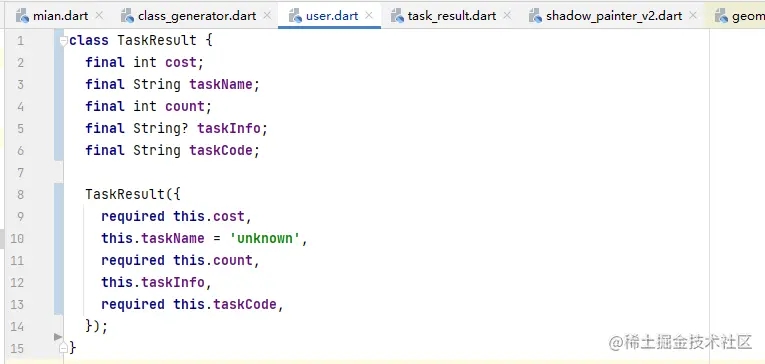Close the task_result.dart tab
The width and height of the screenshot is (765, 364).
[507, 16]
